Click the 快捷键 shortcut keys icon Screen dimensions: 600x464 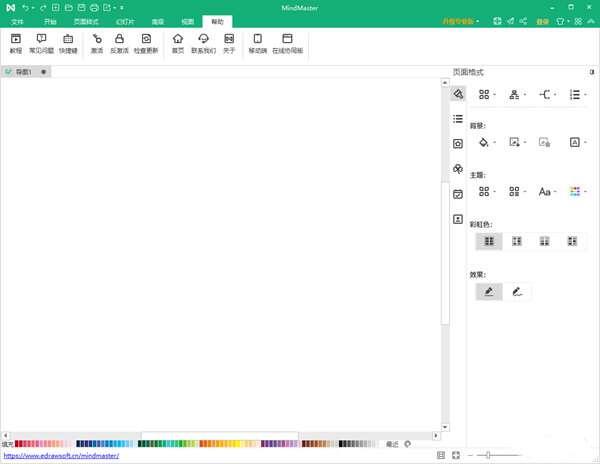(67, 42)
